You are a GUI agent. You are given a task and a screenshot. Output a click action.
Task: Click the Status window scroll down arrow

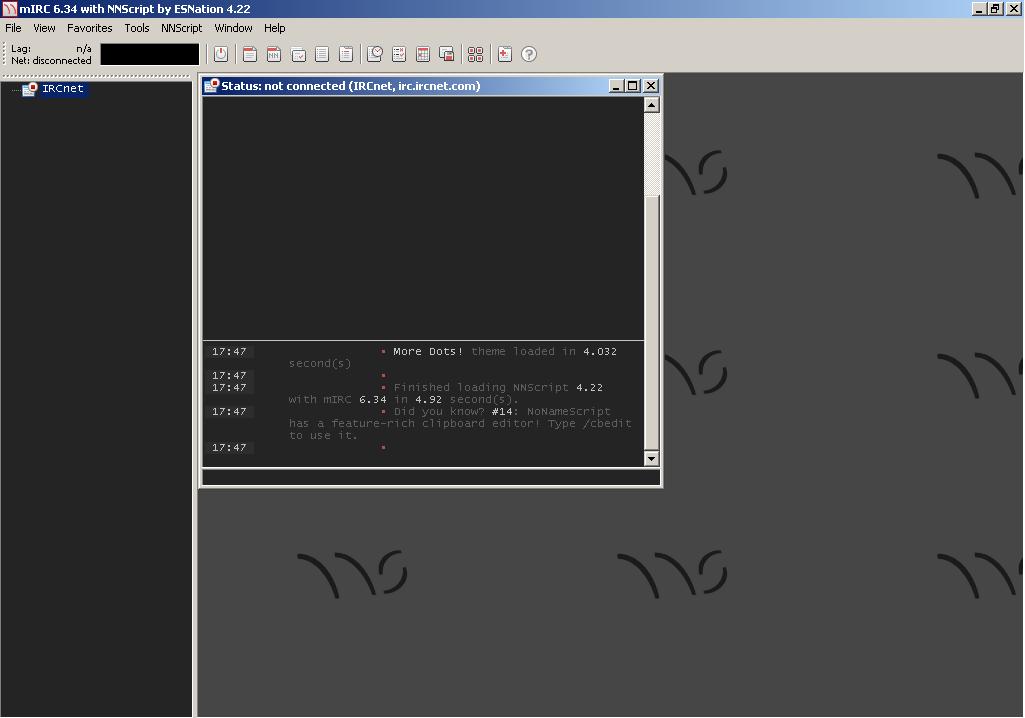coord(652,458)
